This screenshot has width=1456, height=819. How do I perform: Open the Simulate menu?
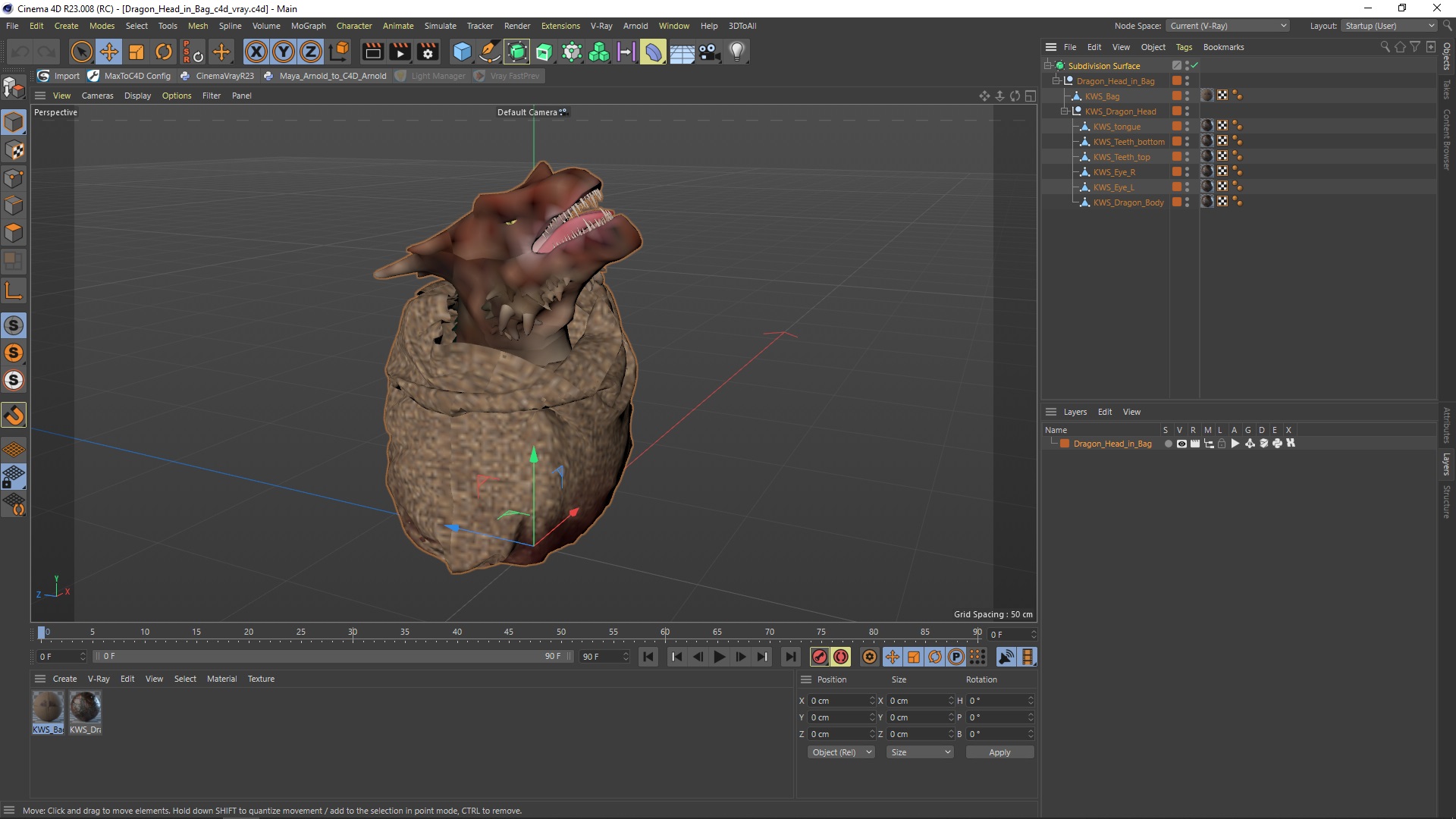point(440,26)
